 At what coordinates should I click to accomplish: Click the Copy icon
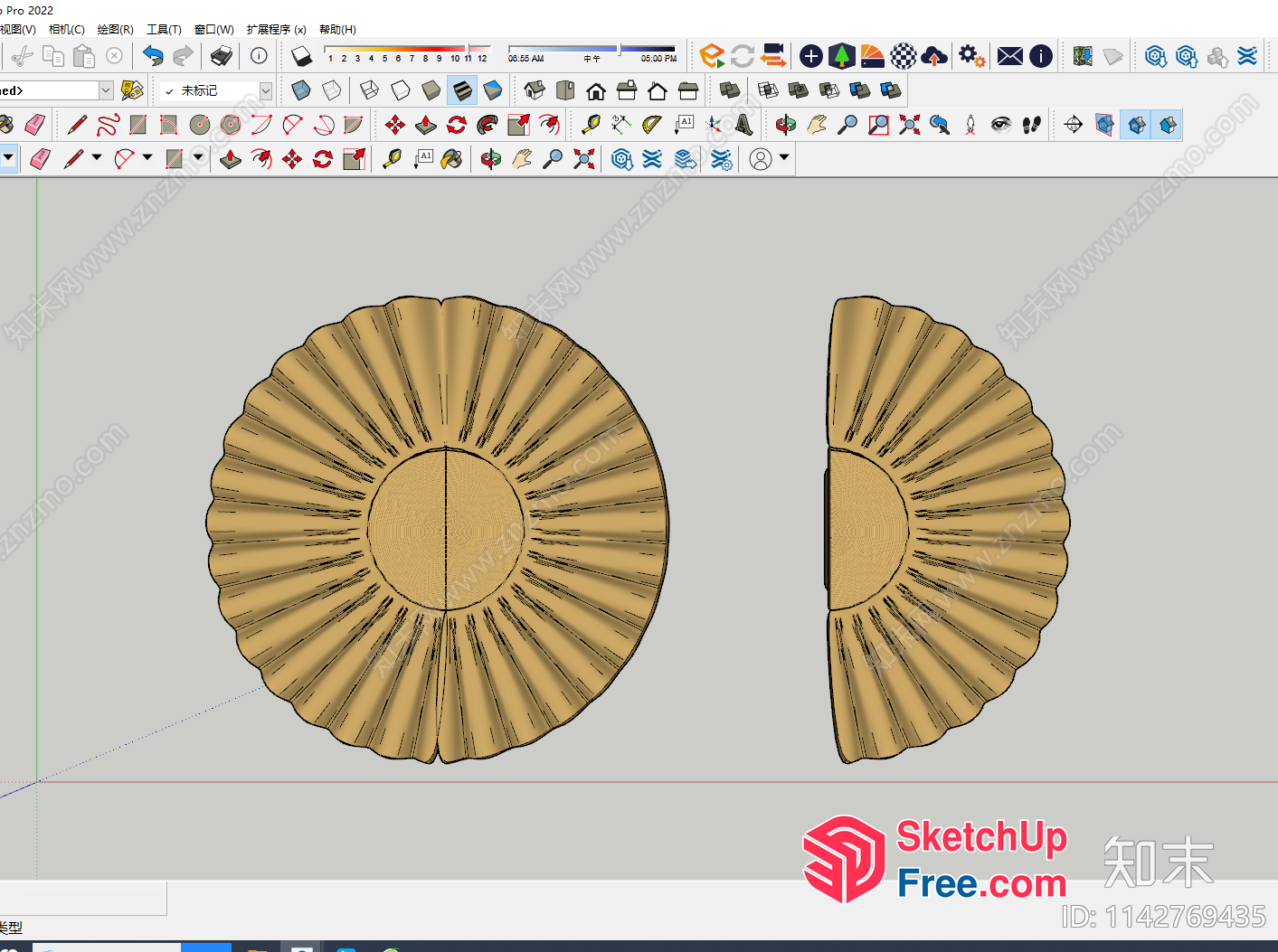(53, 56)
